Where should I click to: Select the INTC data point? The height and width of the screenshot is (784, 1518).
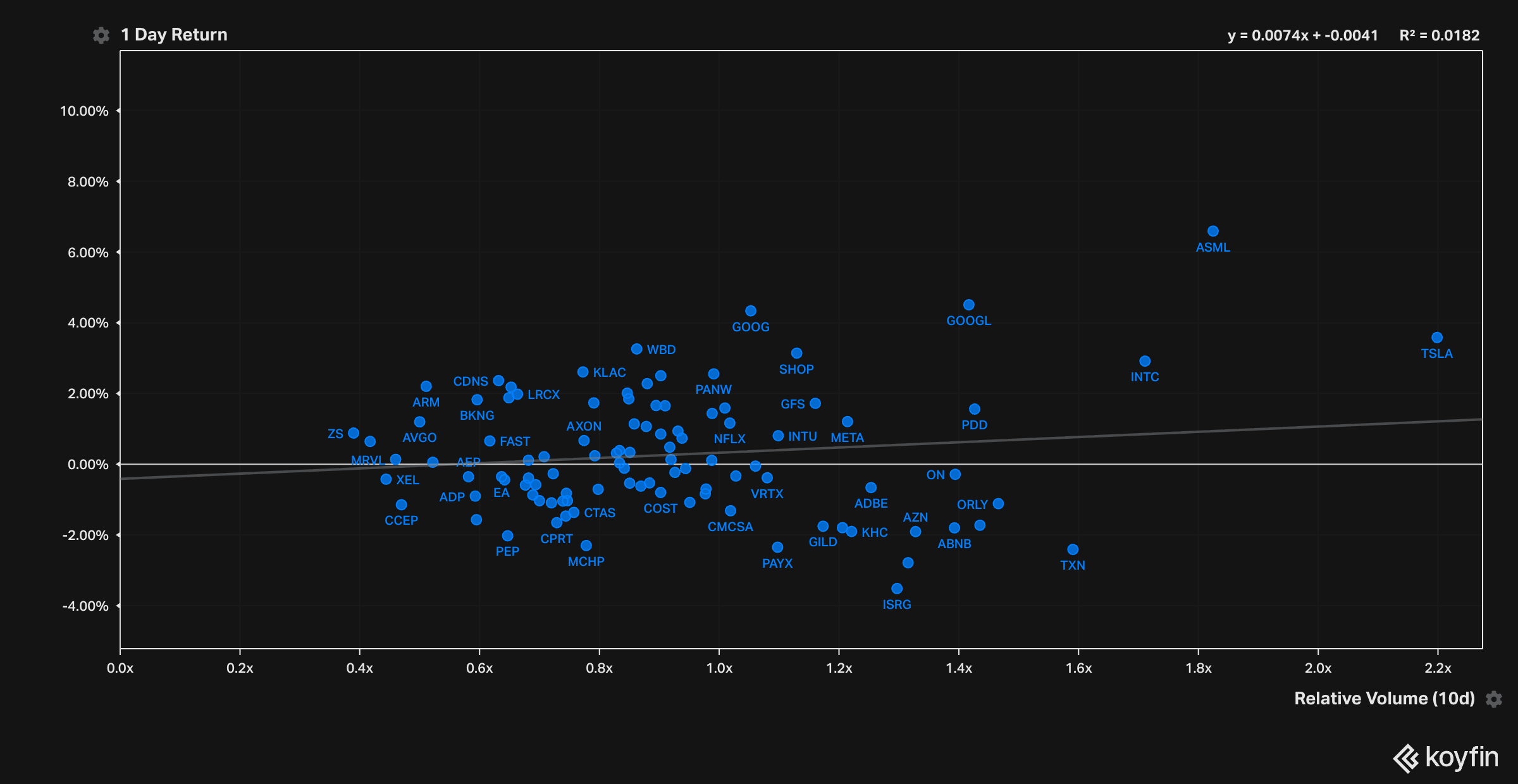click(x=1145, y=361)
